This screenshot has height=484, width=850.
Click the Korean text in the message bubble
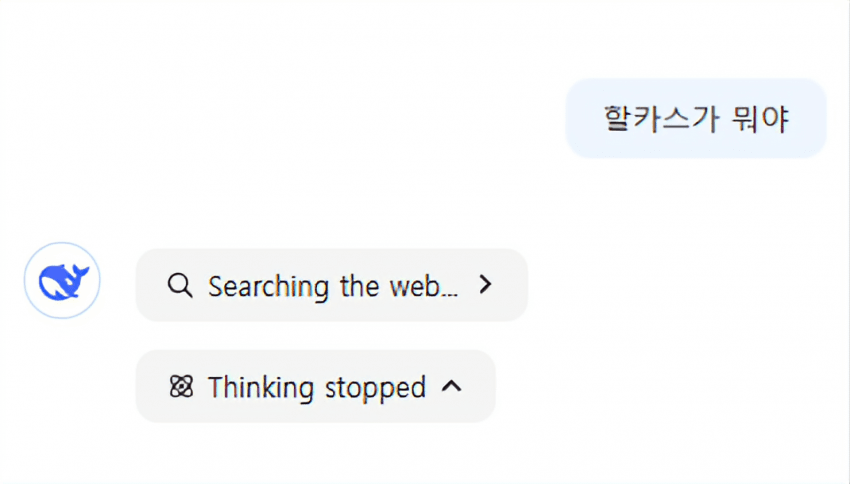click(696, 119)
